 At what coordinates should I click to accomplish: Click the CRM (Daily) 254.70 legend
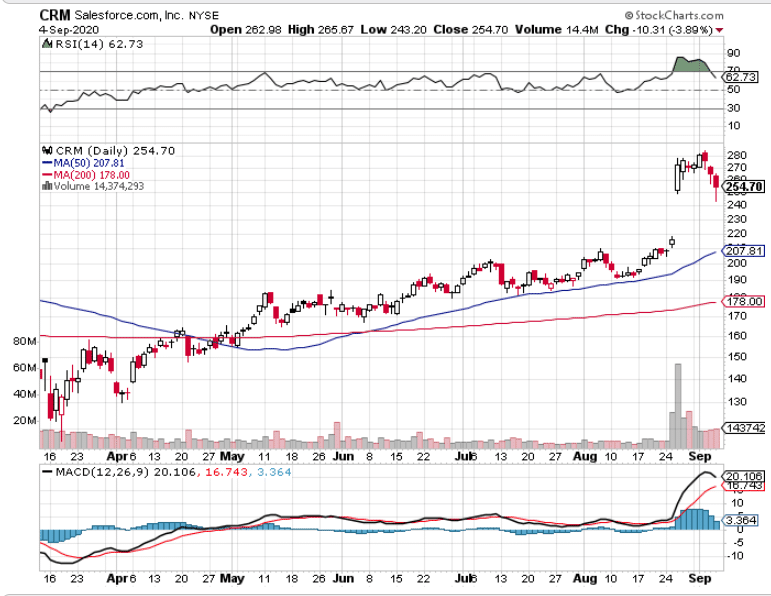coord(115,150)
